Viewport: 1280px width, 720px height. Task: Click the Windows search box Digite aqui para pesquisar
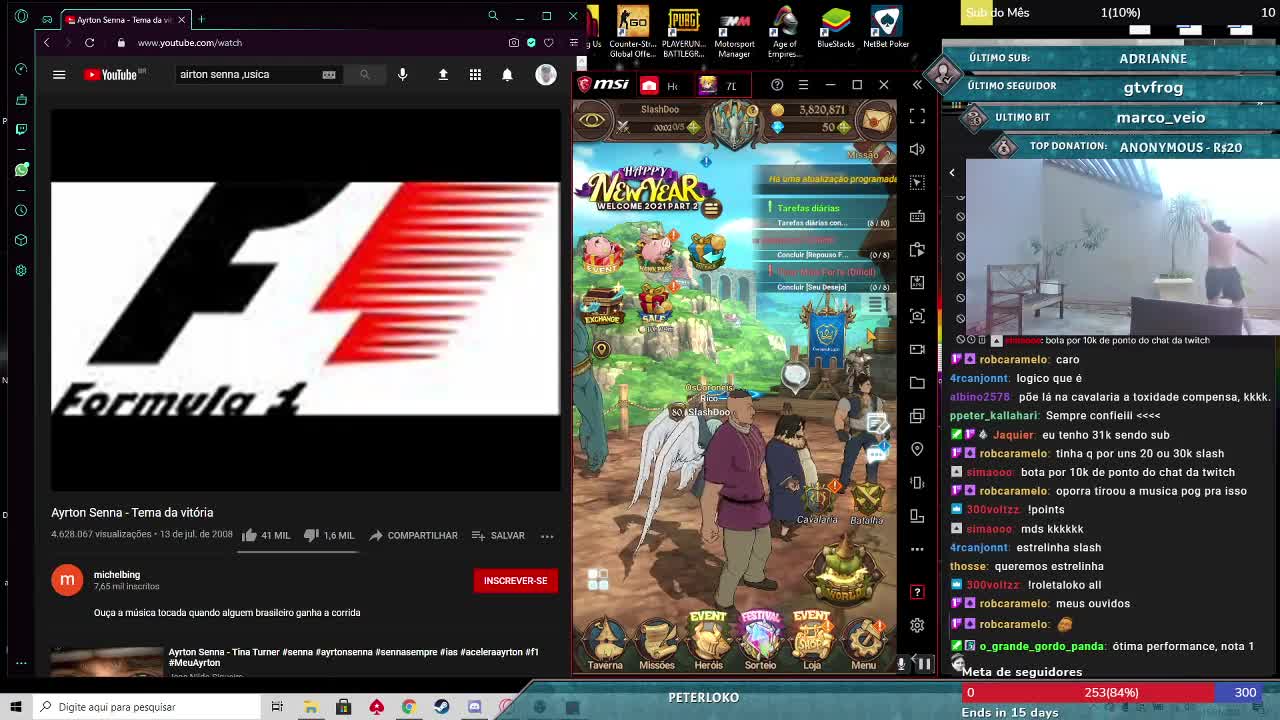(x=147, y=707)
